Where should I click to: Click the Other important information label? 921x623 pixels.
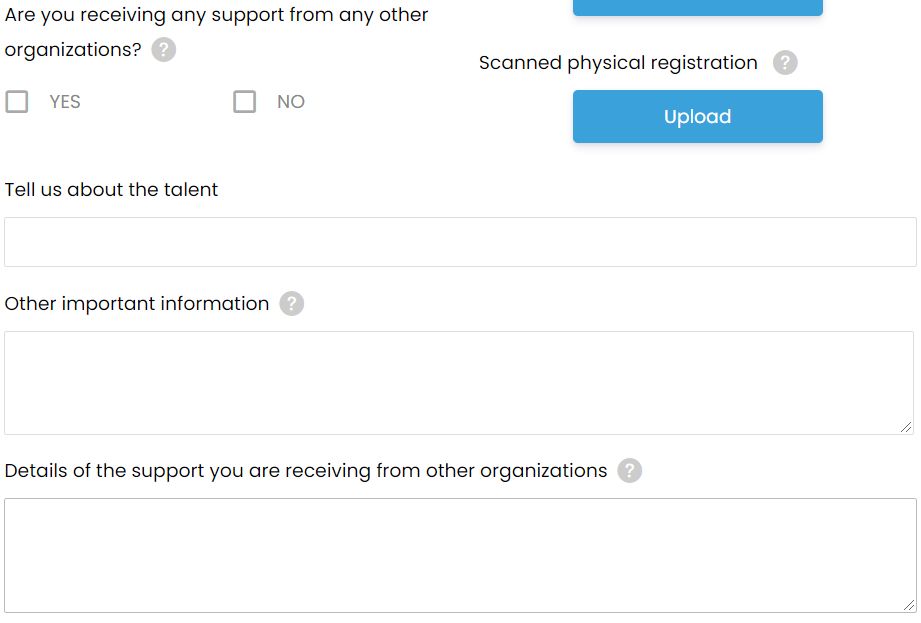[137, 304]
